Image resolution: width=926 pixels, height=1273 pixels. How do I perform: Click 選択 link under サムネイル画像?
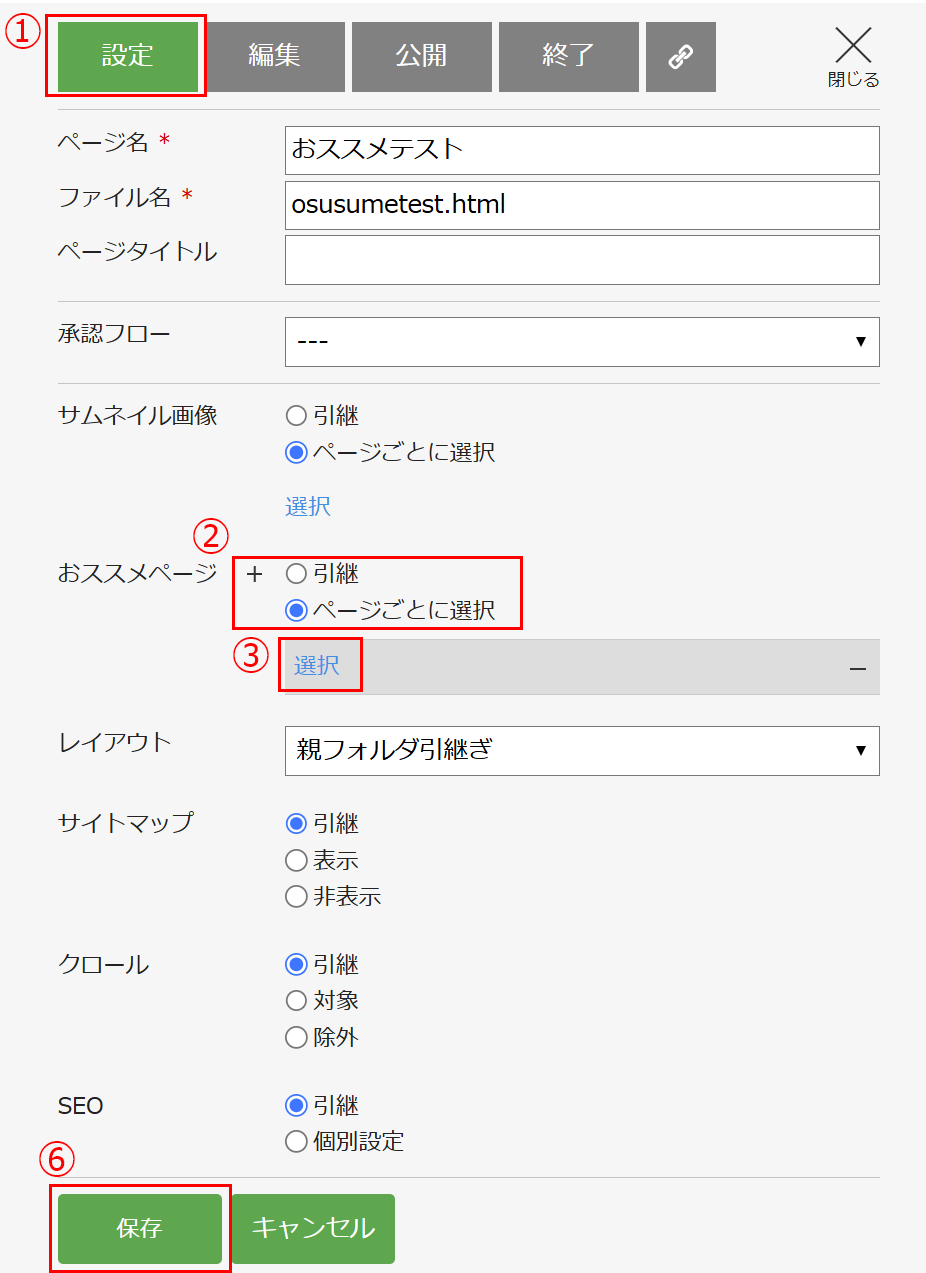pyautogui.click(x=308, y=507)
